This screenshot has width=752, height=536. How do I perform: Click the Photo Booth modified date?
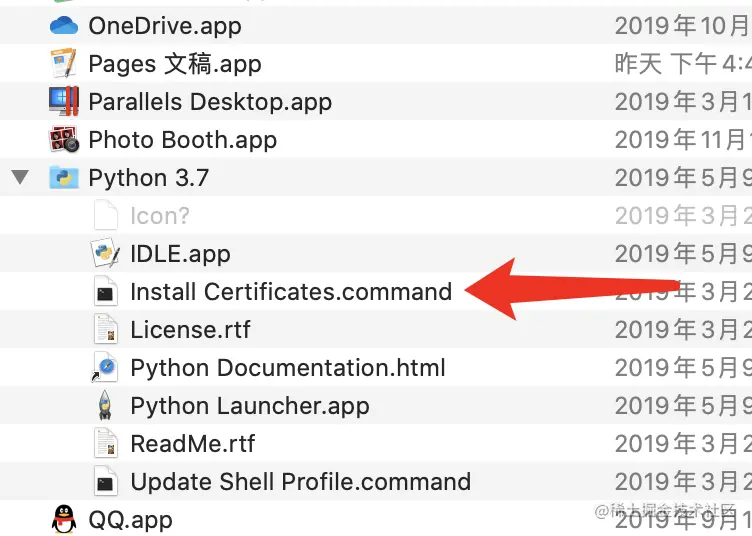coord(683,140)
